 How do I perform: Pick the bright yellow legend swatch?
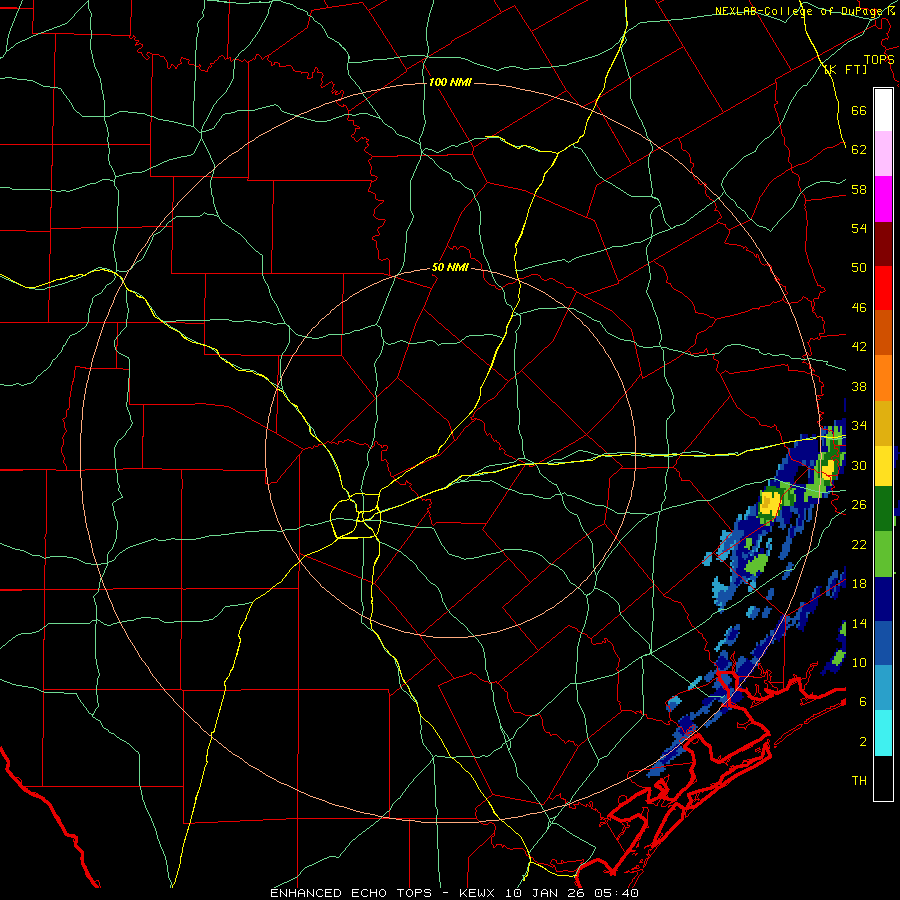[x=883, y=466]
